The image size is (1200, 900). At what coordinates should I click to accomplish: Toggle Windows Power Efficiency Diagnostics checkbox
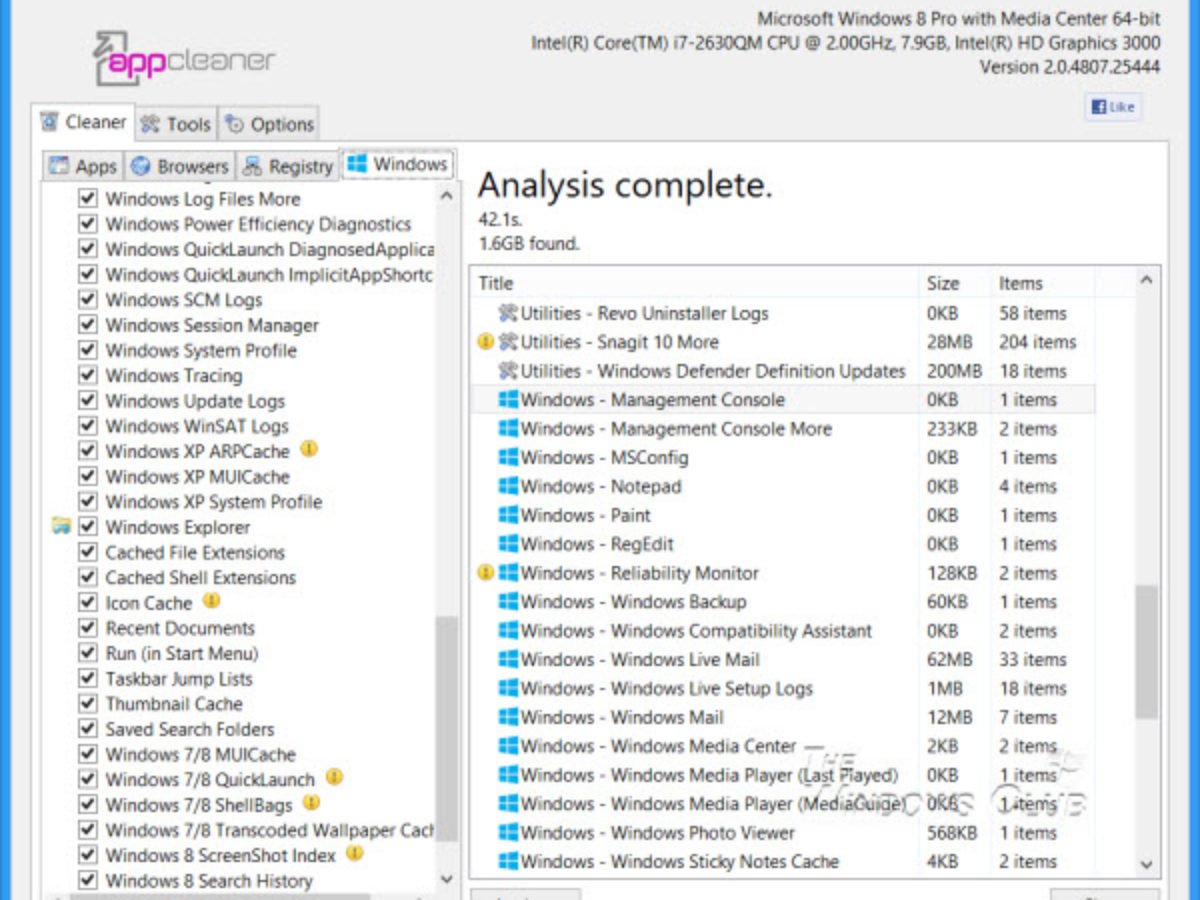(x=88, y=224)
